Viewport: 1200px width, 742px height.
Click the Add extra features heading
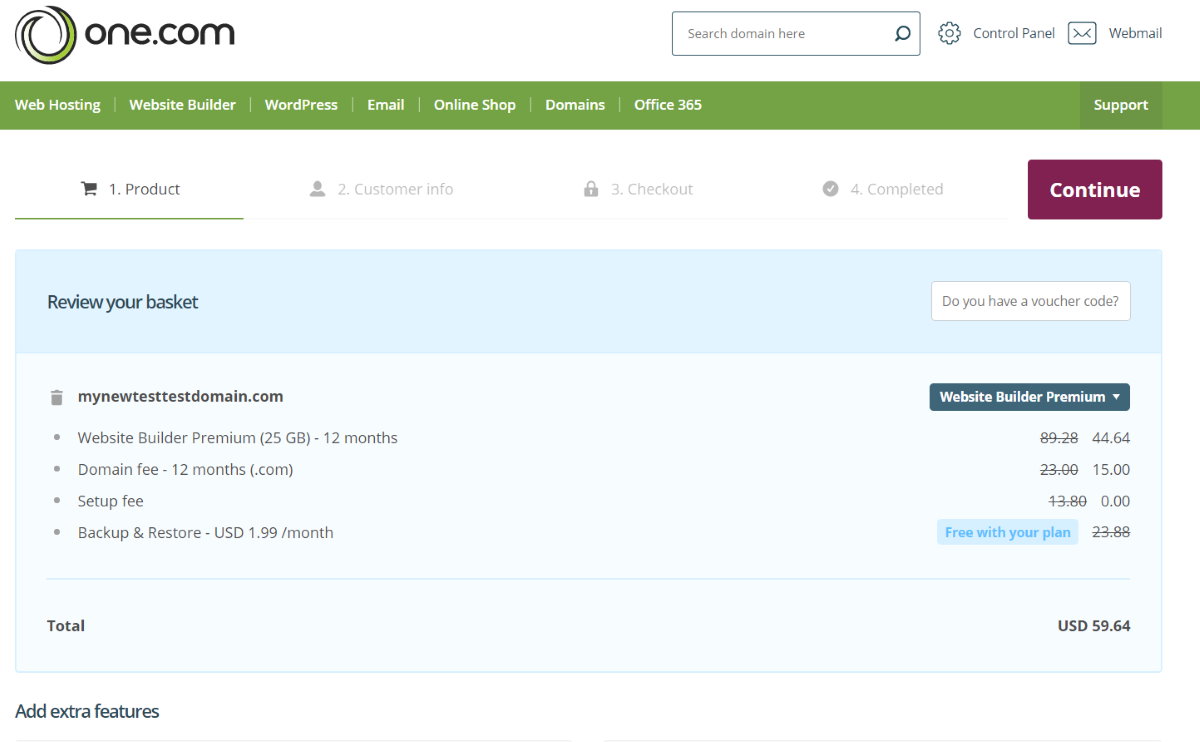[87, 712]
